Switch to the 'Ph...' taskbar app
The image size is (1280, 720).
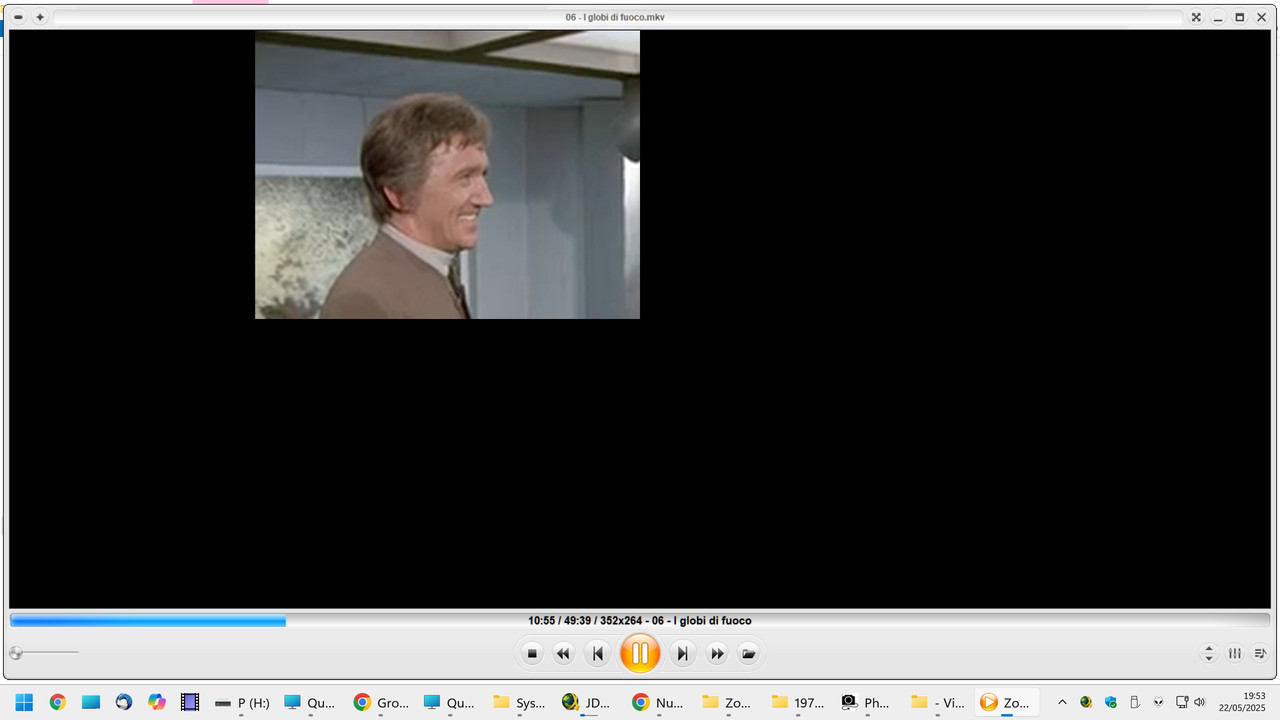[866, 703]
